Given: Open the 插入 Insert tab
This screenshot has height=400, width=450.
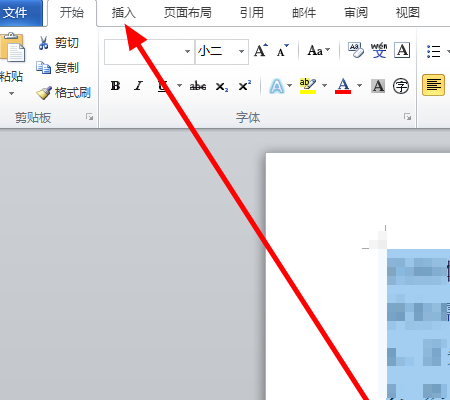Looking at the screenshot, I should pos(123,13).
